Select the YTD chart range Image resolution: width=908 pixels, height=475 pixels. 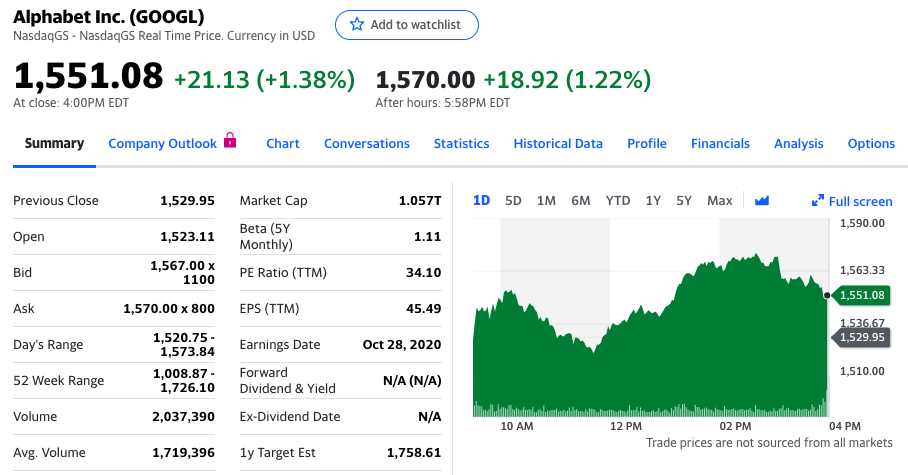click(618, 200)
